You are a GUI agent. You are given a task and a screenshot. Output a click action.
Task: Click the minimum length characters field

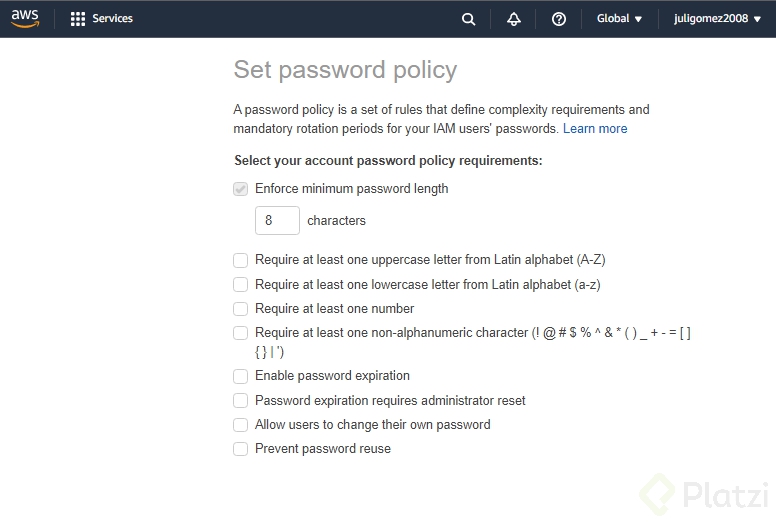point(277,221)
